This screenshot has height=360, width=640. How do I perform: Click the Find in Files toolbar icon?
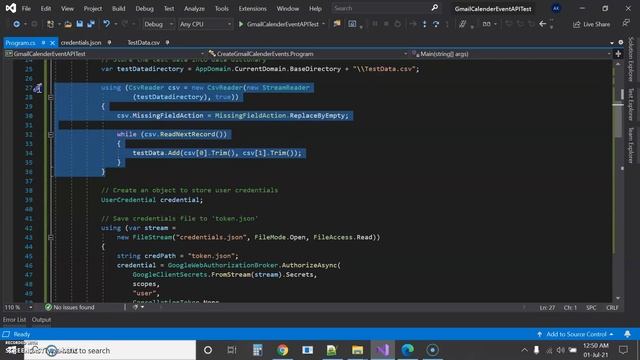tap(337, 24)
